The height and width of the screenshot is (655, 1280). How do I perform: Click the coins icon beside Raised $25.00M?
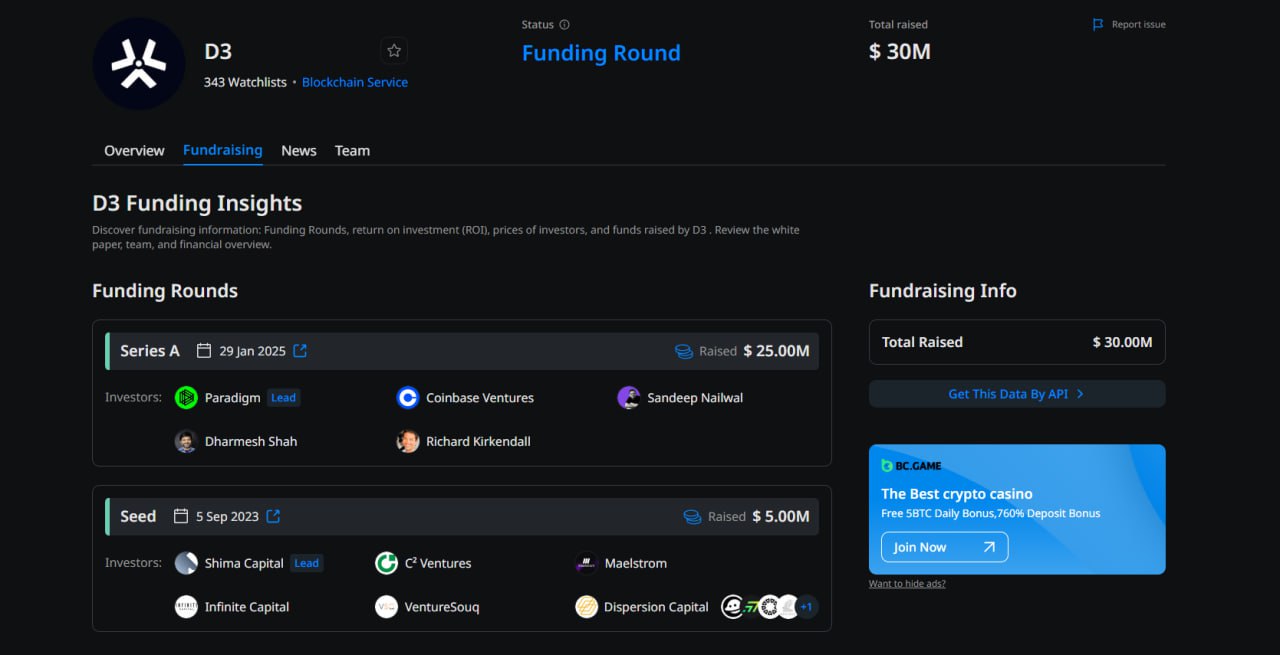[684, 352]
